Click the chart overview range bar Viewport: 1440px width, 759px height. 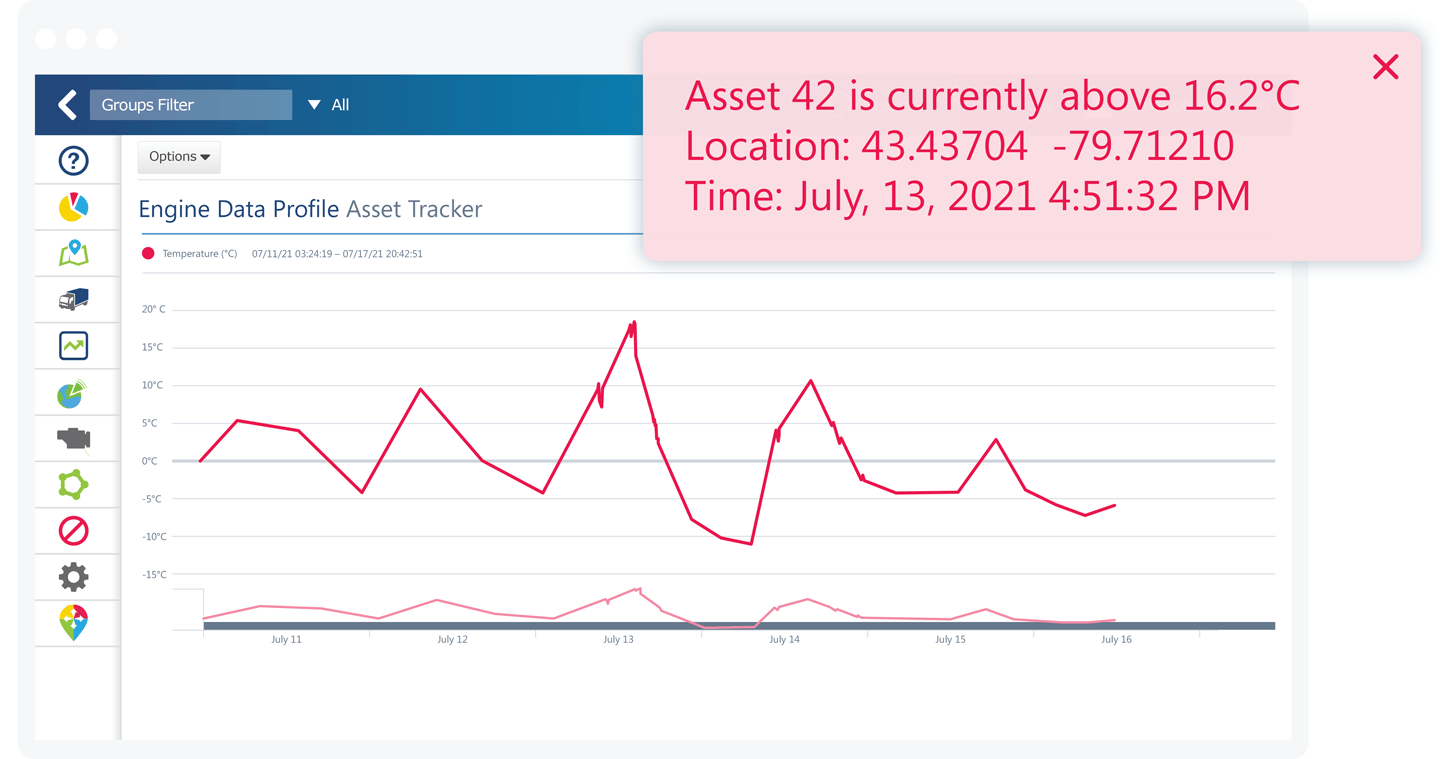point(738,626)
